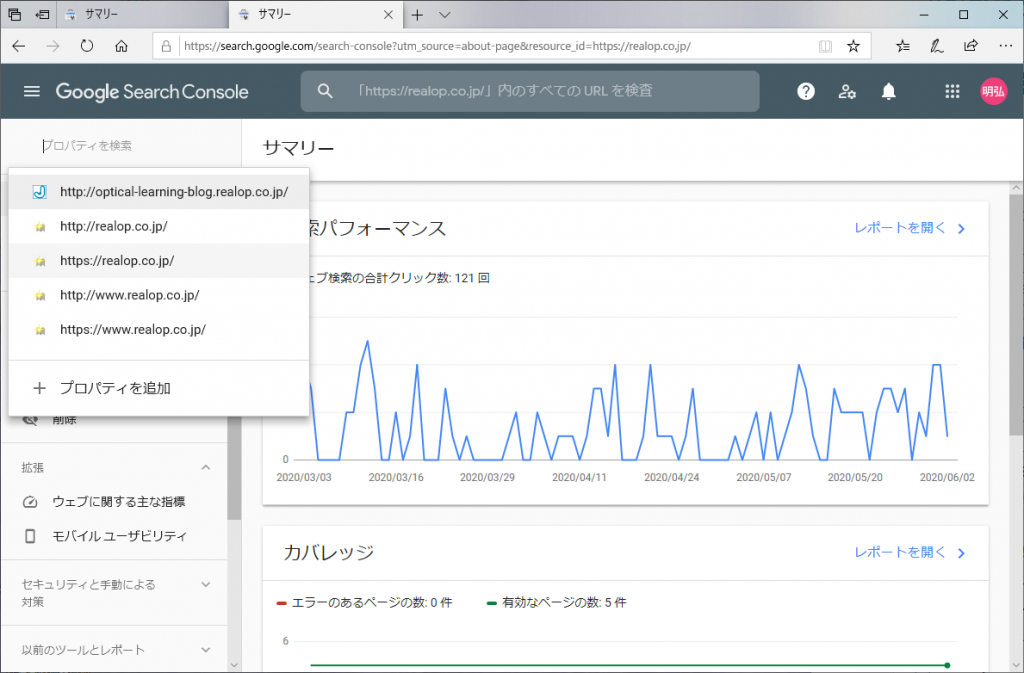Click the address bar lock icon
Image resolution: width=1024 pixels, height=673 pixels.
point(167,46)
